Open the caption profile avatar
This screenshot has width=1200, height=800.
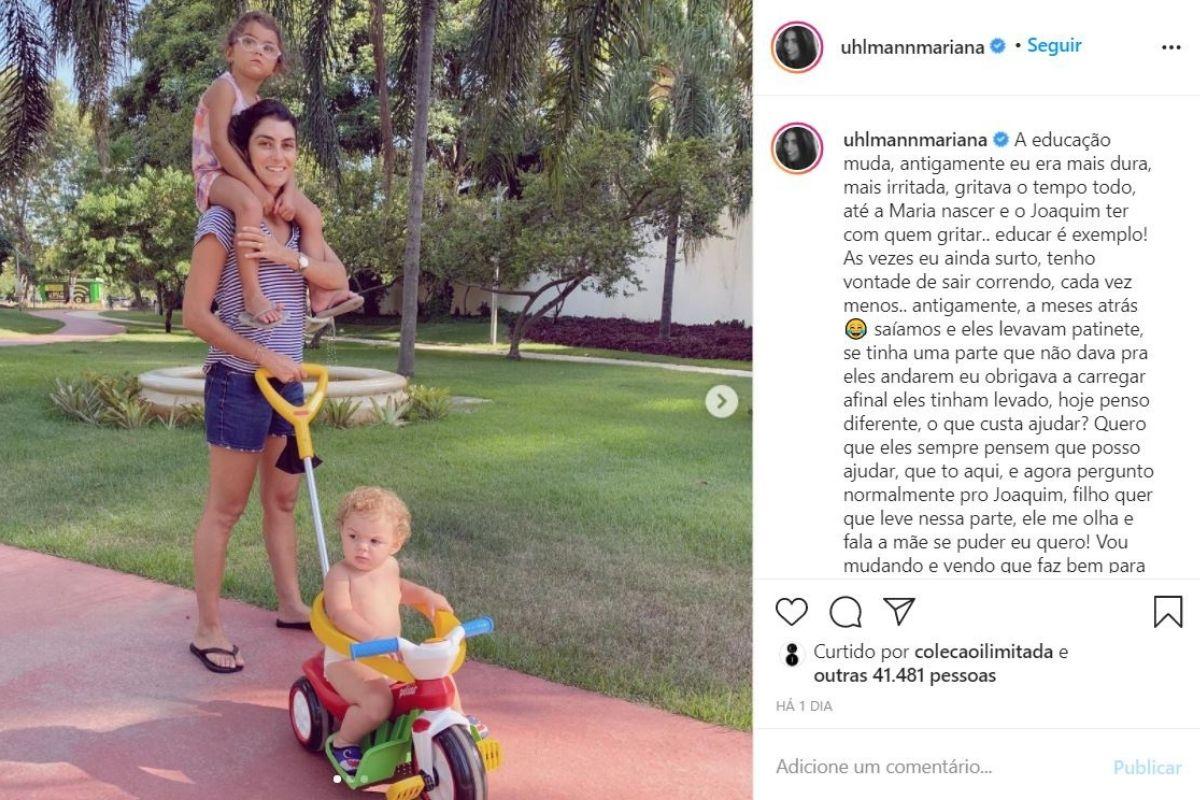click(797, 148)
